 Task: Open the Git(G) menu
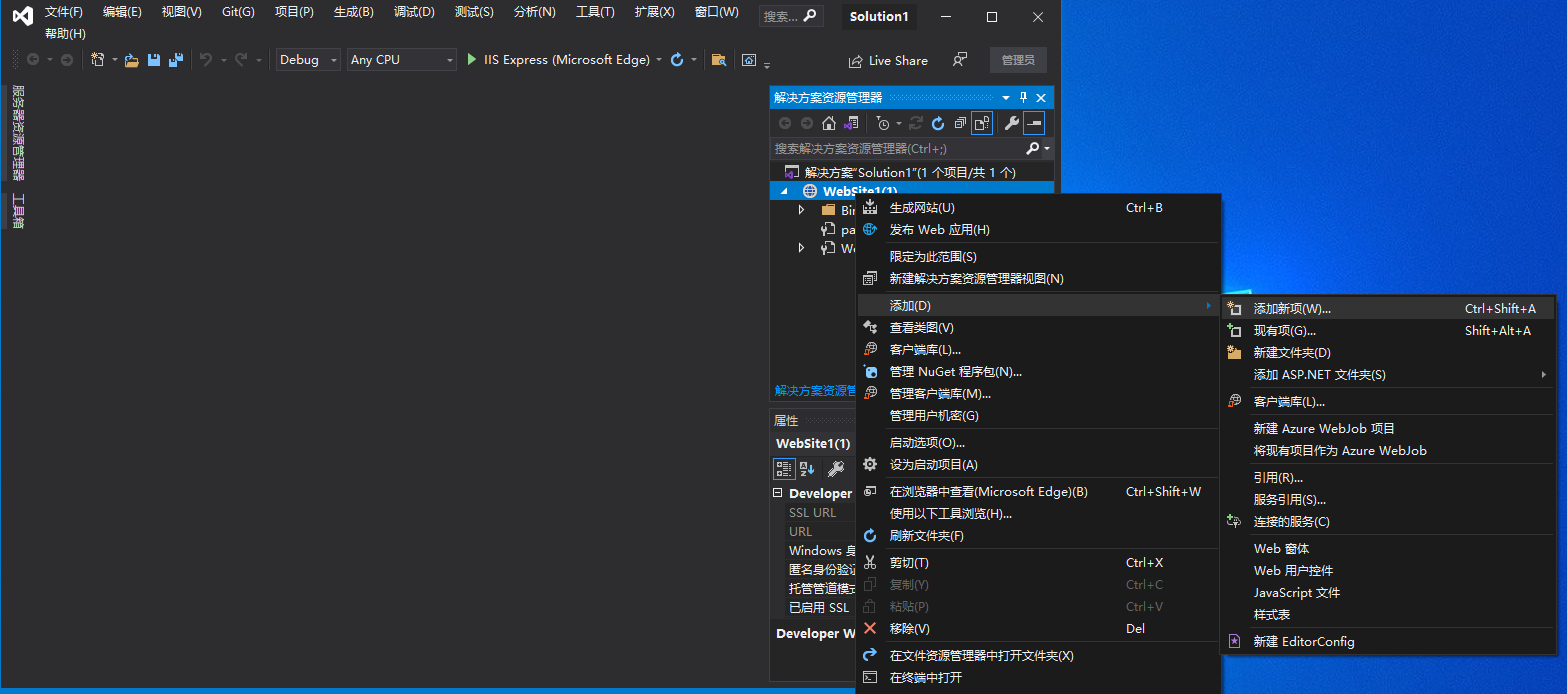238,12
